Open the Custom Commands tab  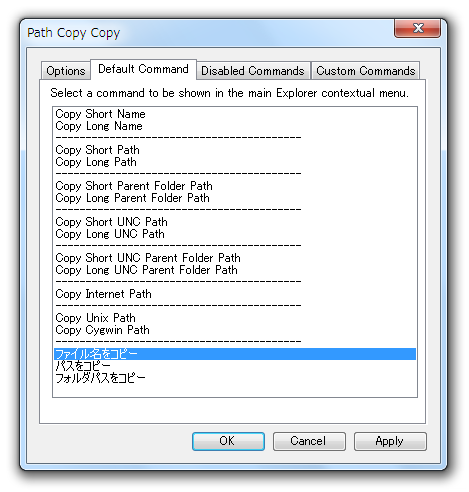coord(365,71)
